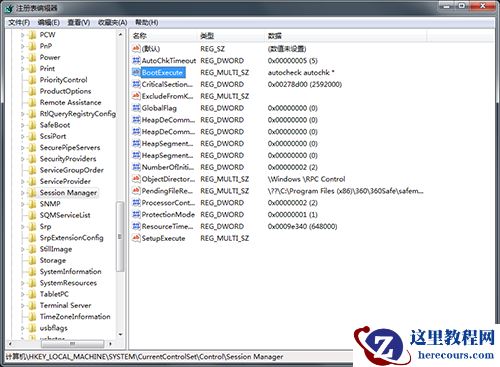Click the CriticalSection DWORD icon
Screen dimensions: 500x367
[136, 84]
